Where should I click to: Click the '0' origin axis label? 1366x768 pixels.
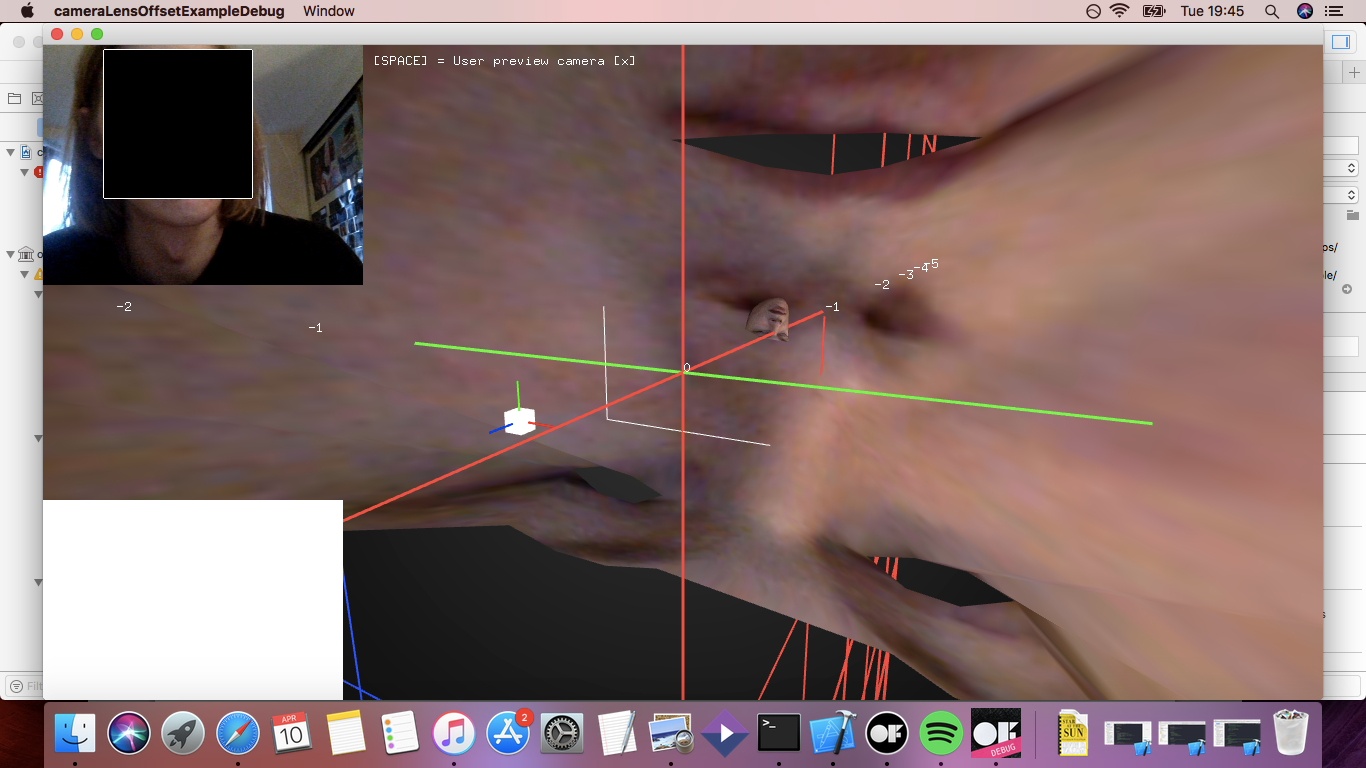tap(686, 368)
